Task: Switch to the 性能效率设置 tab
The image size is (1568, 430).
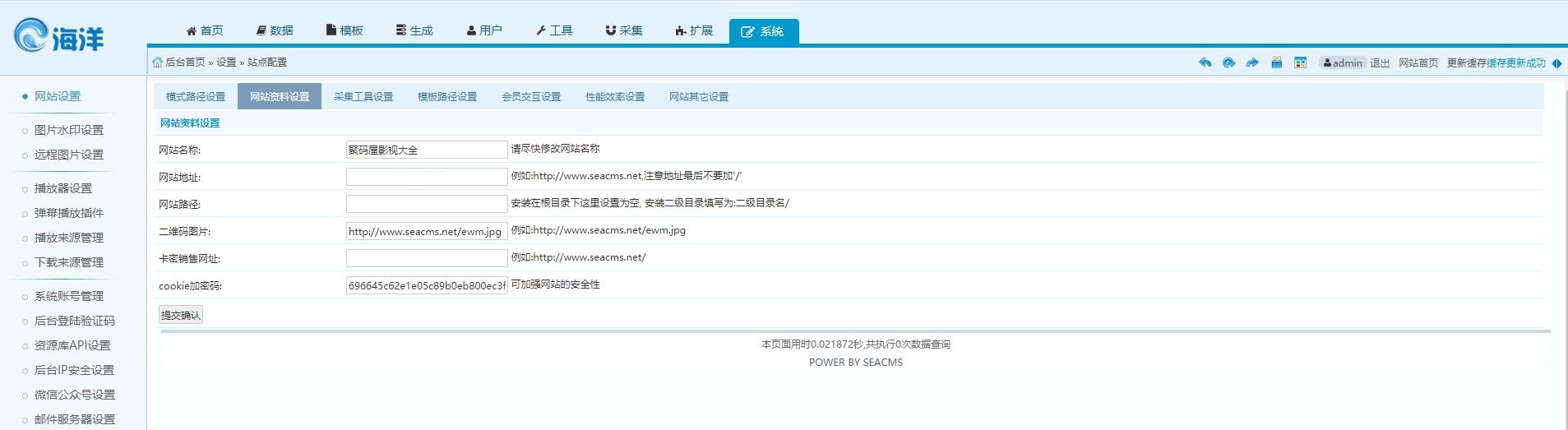Action: (x=615, y=96)
